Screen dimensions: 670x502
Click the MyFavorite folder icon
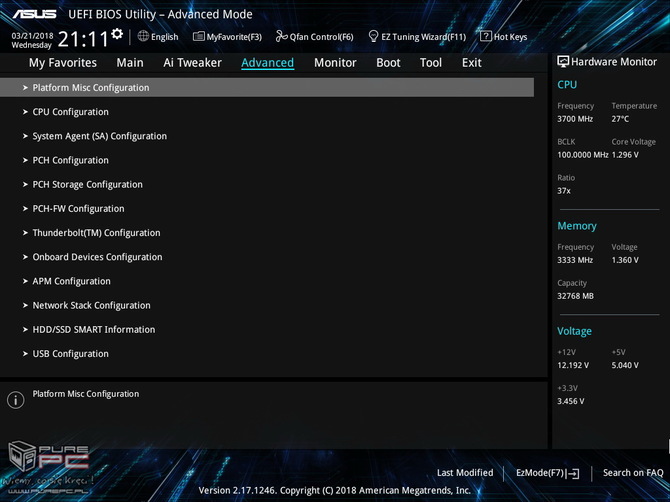[x=198, y=36]
